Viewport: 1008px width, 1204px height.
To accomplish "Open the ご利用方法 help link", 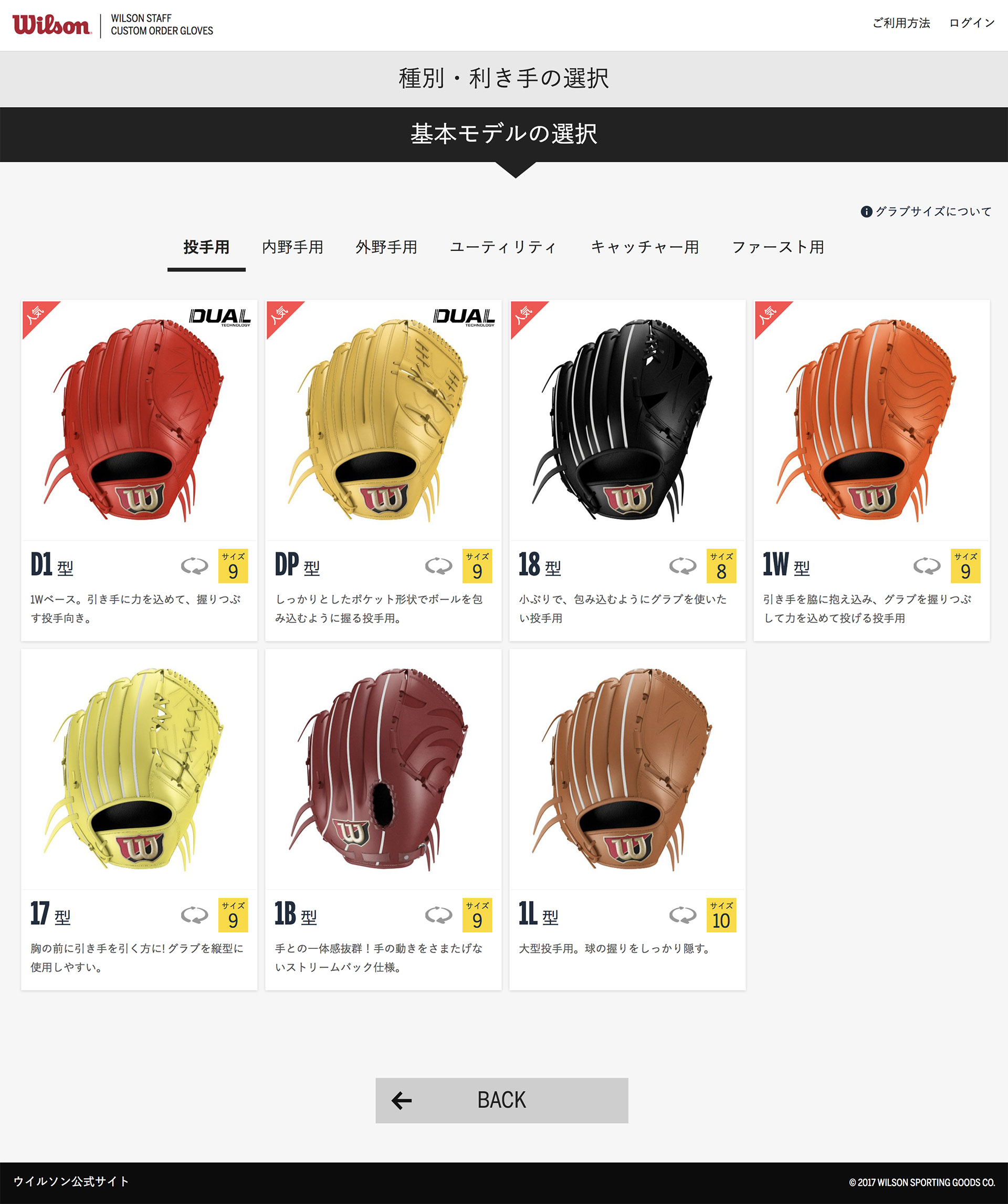I will coord(901,23).
